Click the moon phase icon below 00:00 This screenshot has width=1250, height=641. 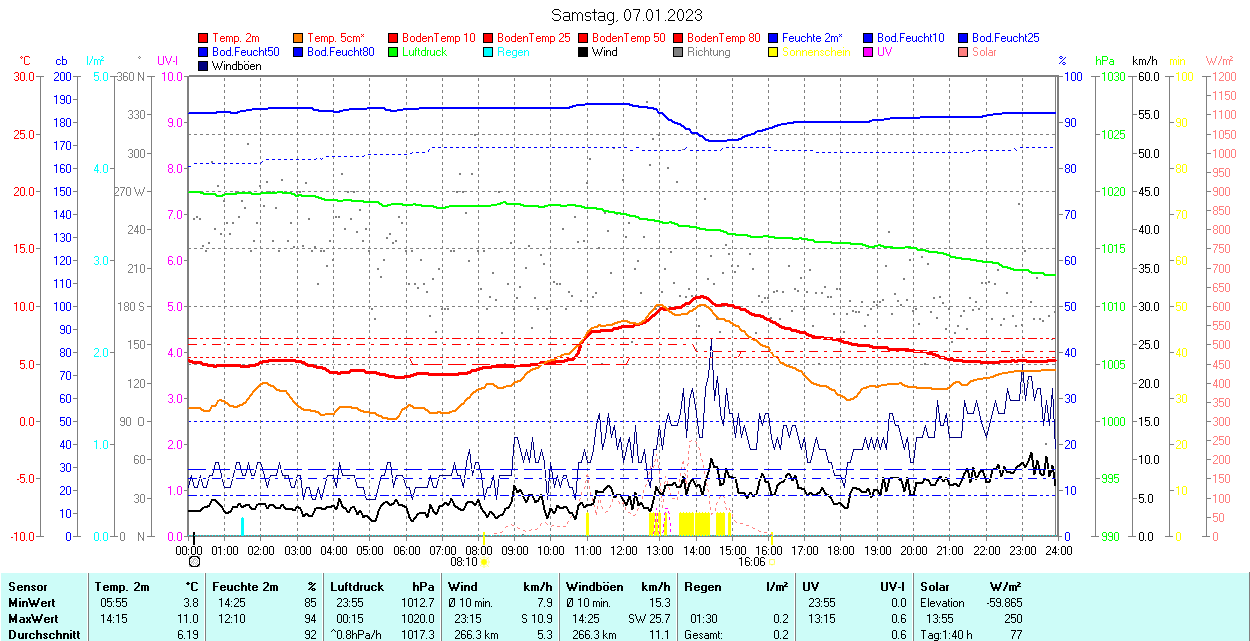[194, 562]
